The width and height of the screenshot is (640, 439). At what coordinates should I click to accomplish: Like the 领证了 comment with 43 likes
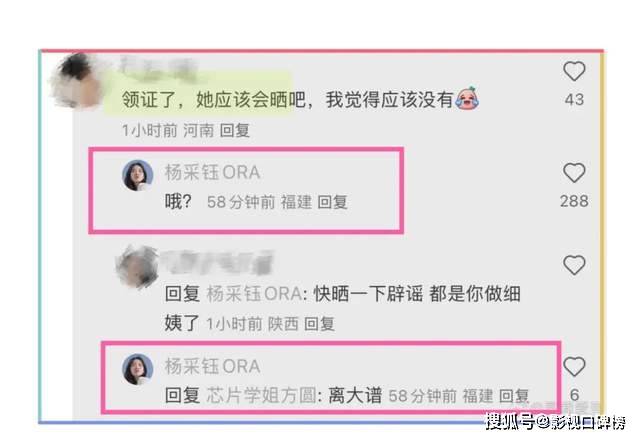point(574,71)
